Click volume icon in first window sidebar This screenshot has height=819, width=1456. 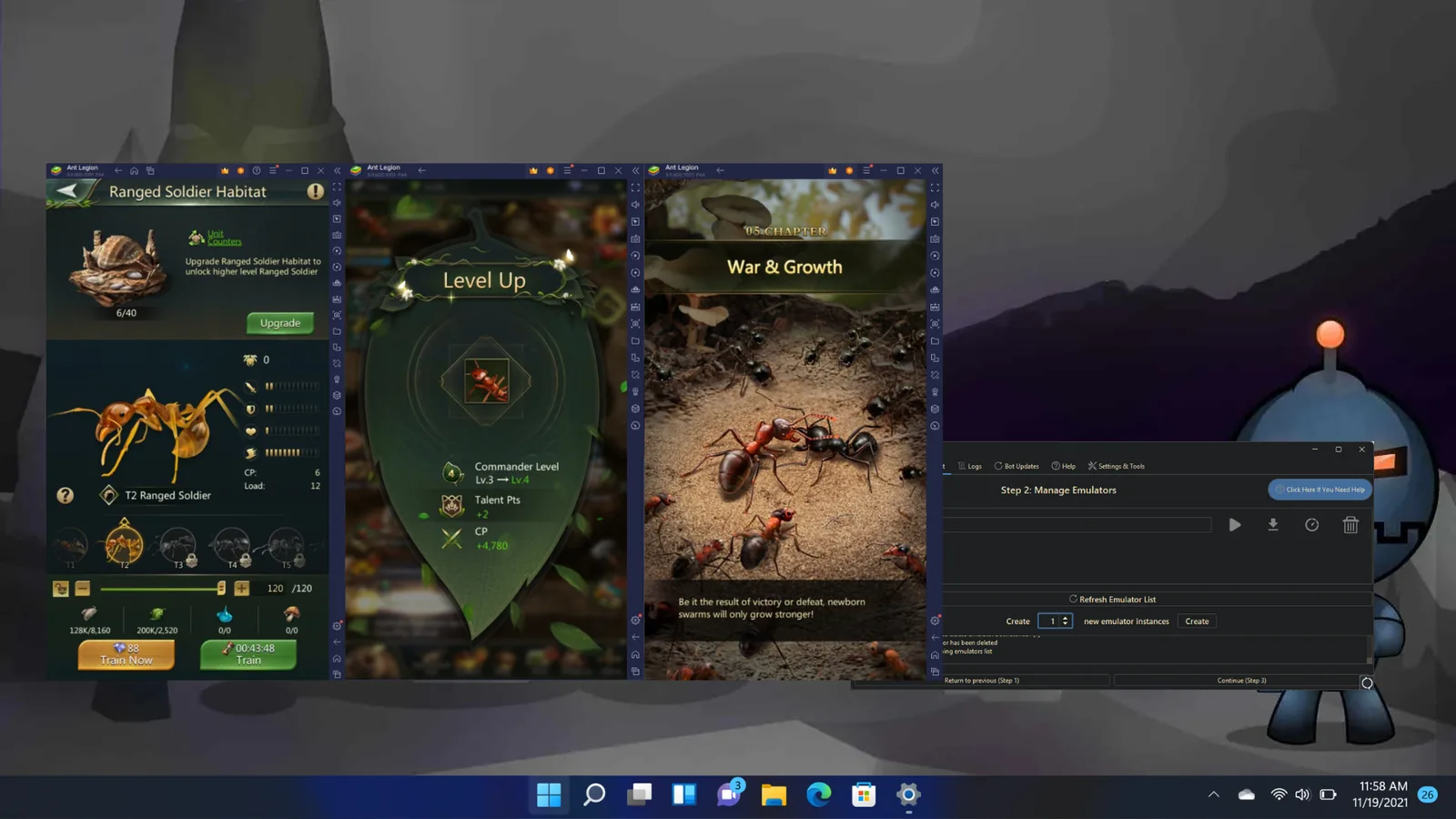pyautogui.click(x=337, y=203)
